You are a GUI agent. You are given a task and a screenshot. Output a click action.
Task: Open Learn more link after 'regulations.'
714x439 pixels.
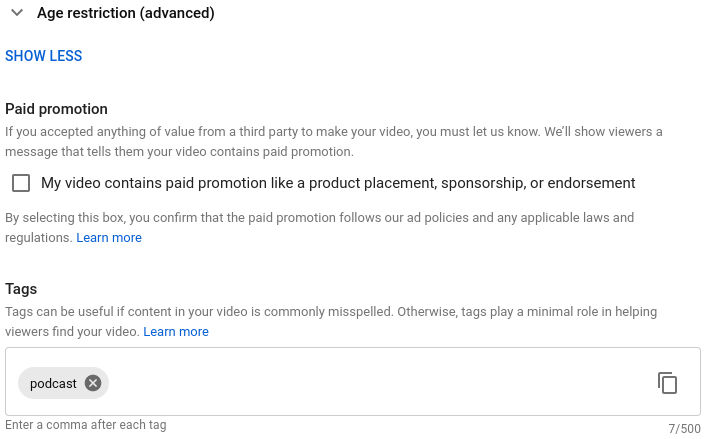pos(109,238)
